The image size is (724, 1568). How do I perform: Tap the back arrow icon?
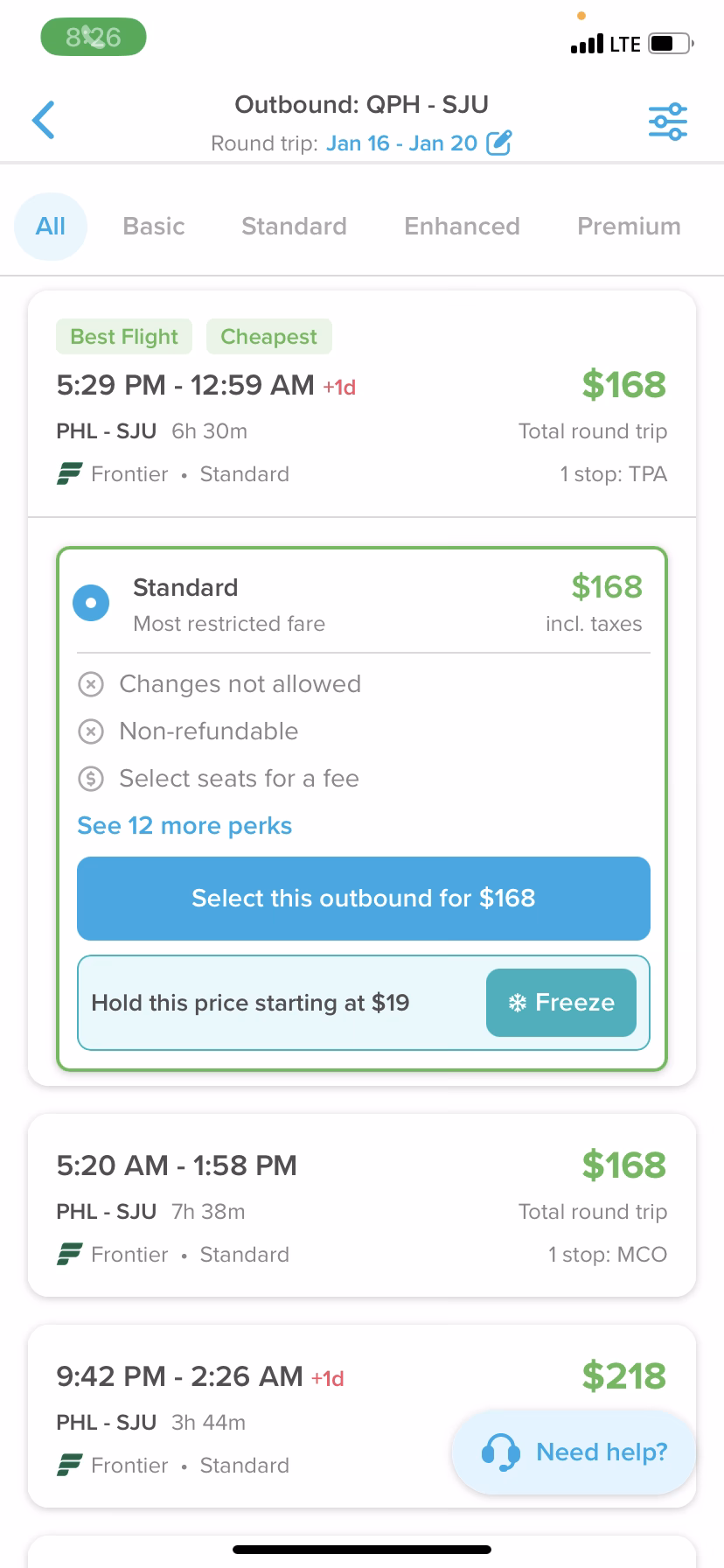44,121
